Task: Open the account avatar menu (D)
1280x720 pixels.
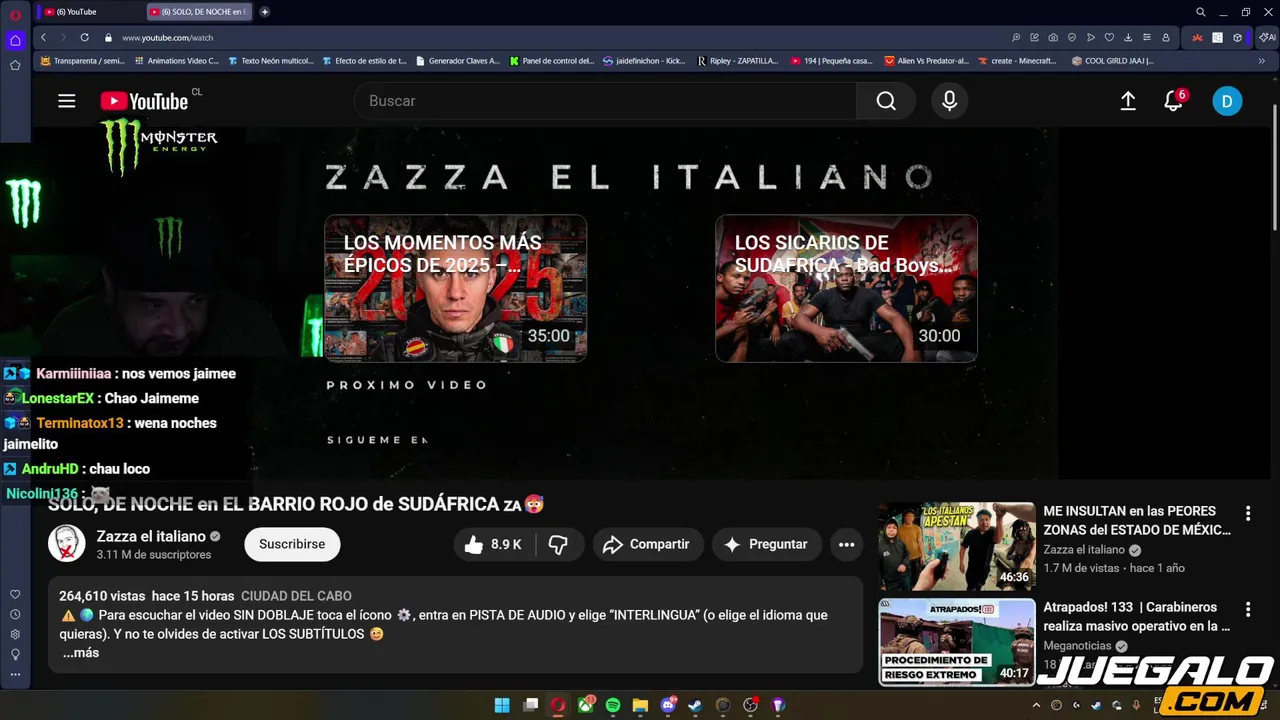Action: pyautogui.click(x=1227, y=101)
